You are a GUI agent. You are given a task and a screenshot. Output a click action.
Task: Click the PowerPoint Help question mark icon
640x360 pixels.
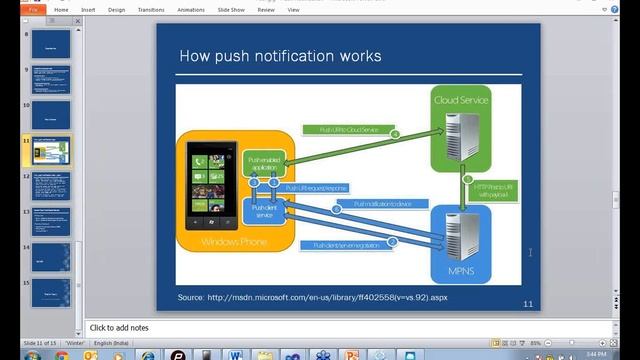point(614,10)
